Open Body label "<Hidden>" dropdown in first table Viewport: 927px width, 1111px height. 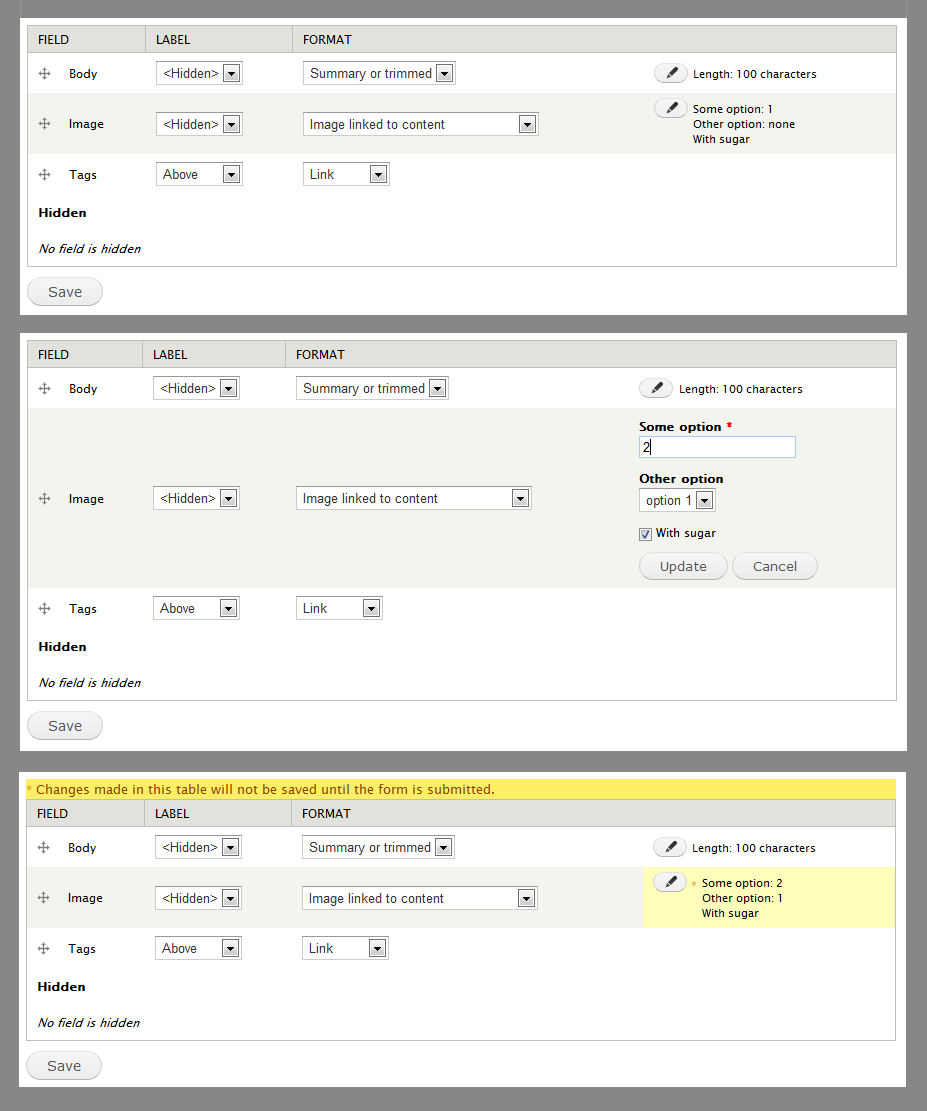click(x=199, y=73)
